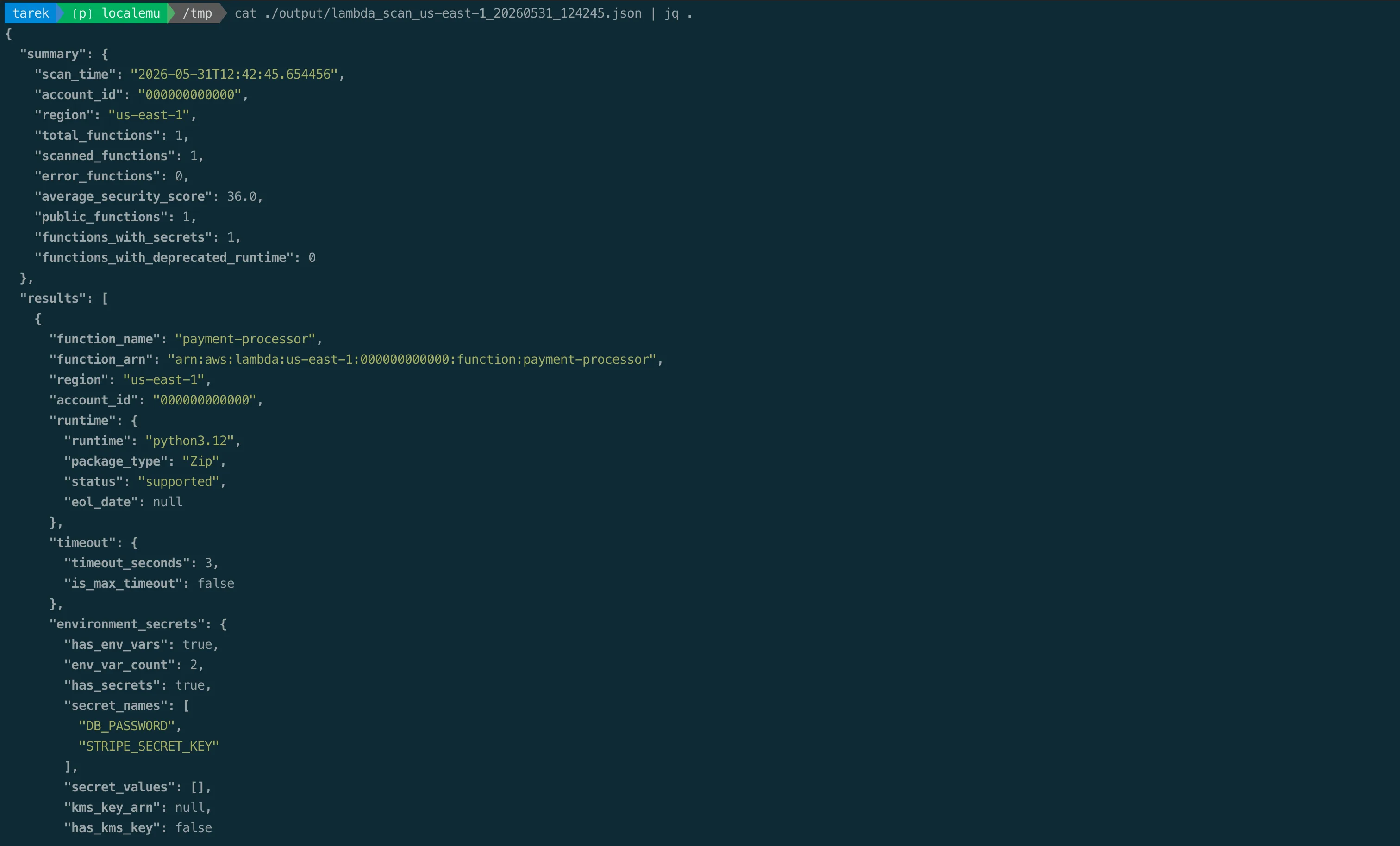
Task: Click the status value supported
Action: click(178, 482)
